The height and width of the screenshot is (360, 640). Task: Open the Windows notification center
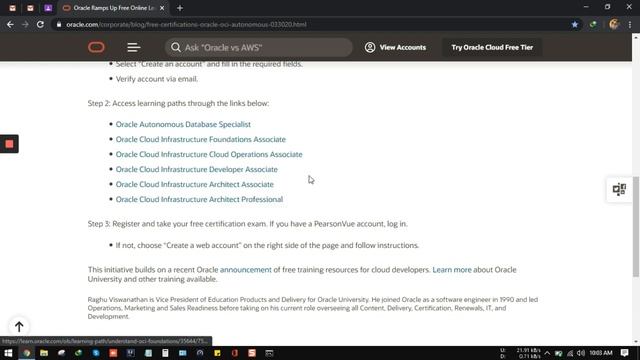click(624, 353)
